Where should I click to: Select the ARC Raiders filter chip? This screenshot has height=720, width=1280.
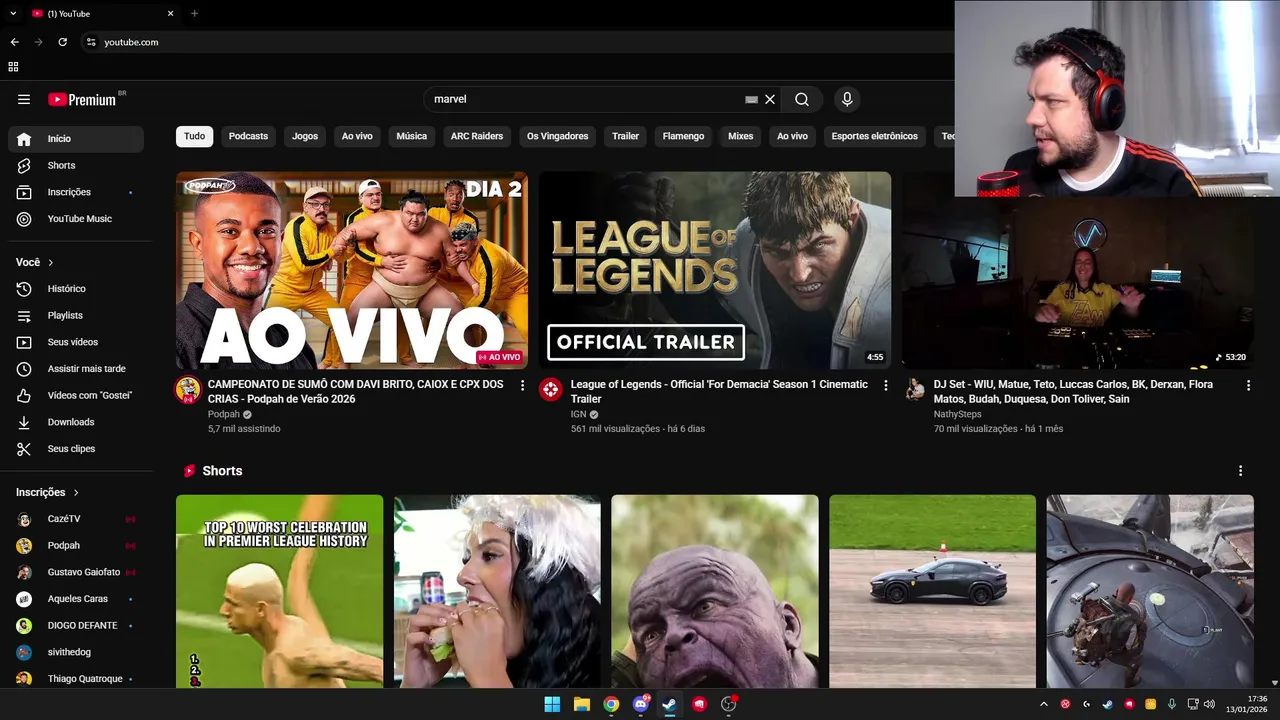point(477,136)
